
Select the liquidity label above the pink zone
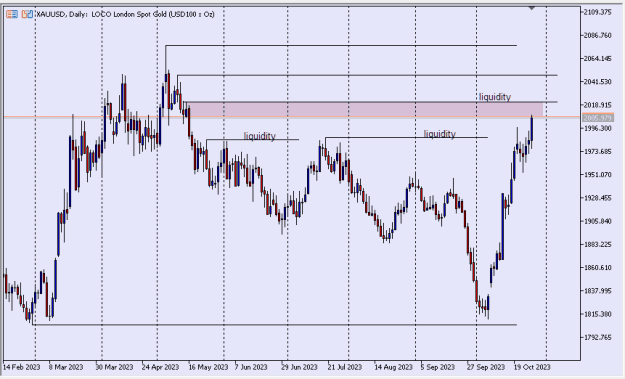(x=495, y=97)
